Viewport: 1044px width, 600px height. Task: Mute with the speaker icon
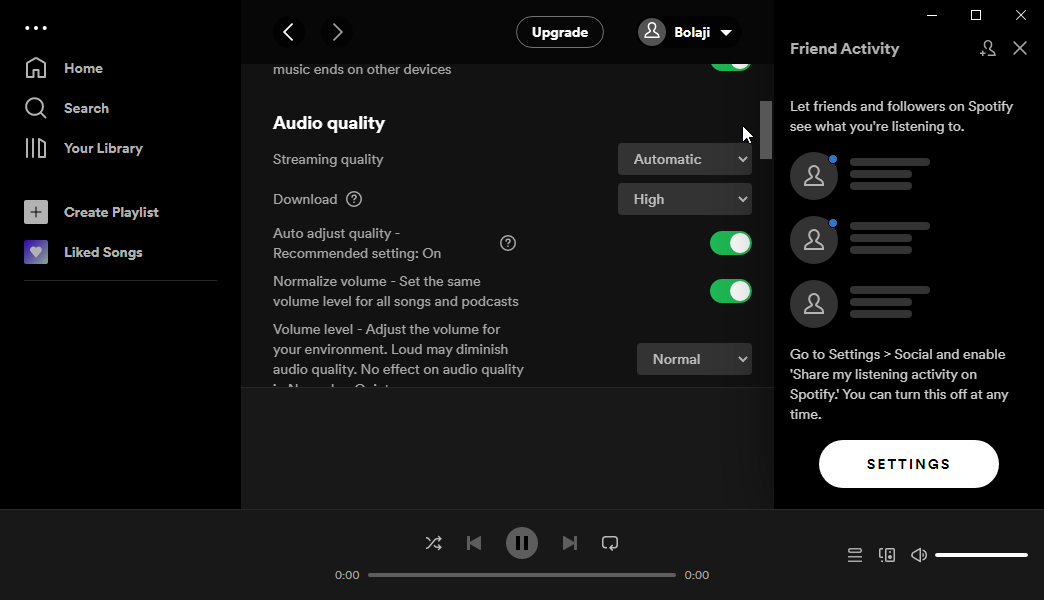[919, 555]
